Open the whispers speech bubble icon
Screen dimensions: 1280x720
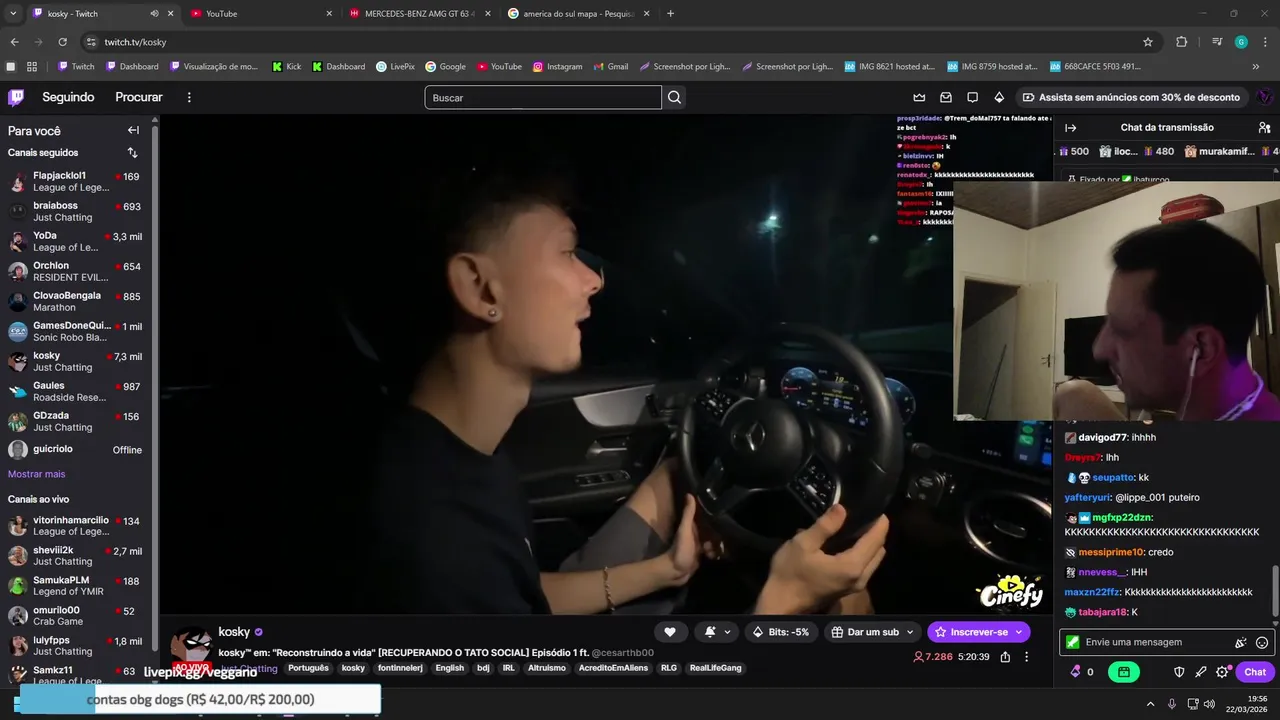coord(972,97)
